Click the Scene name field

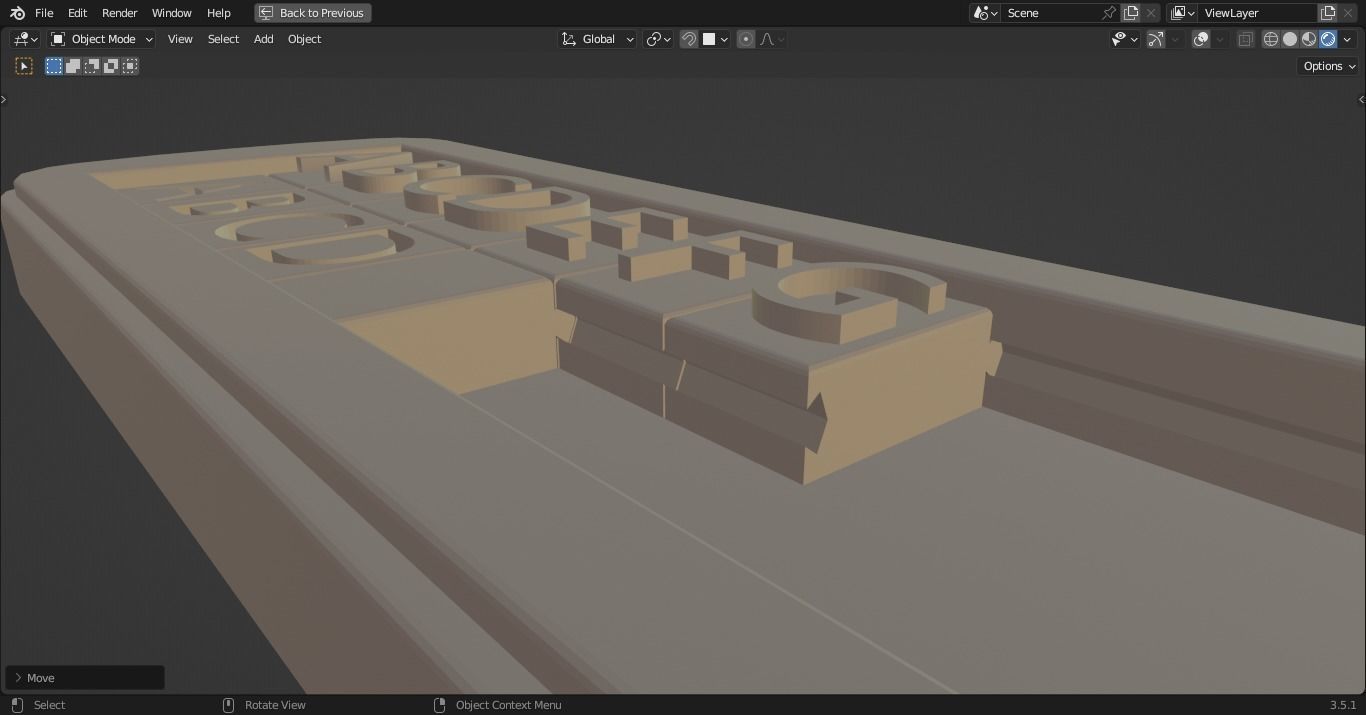click(1050, 13)
